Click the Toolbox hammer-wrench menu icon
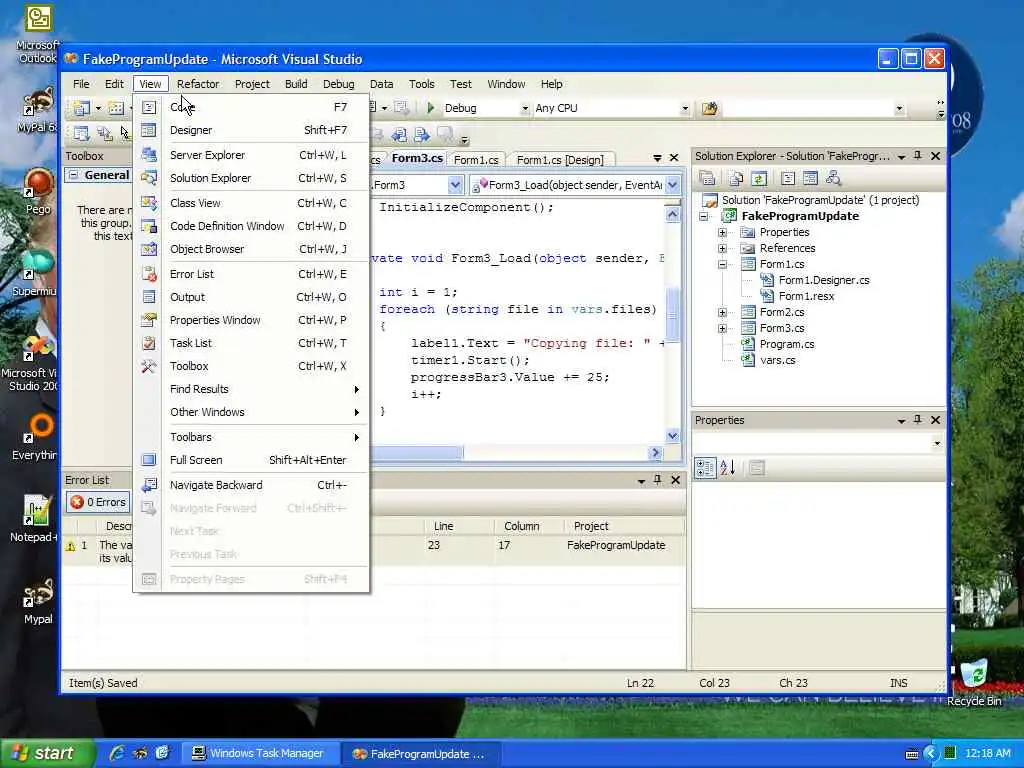The width and height of the screenshot is (1024, 768). (x=149, y=366)
